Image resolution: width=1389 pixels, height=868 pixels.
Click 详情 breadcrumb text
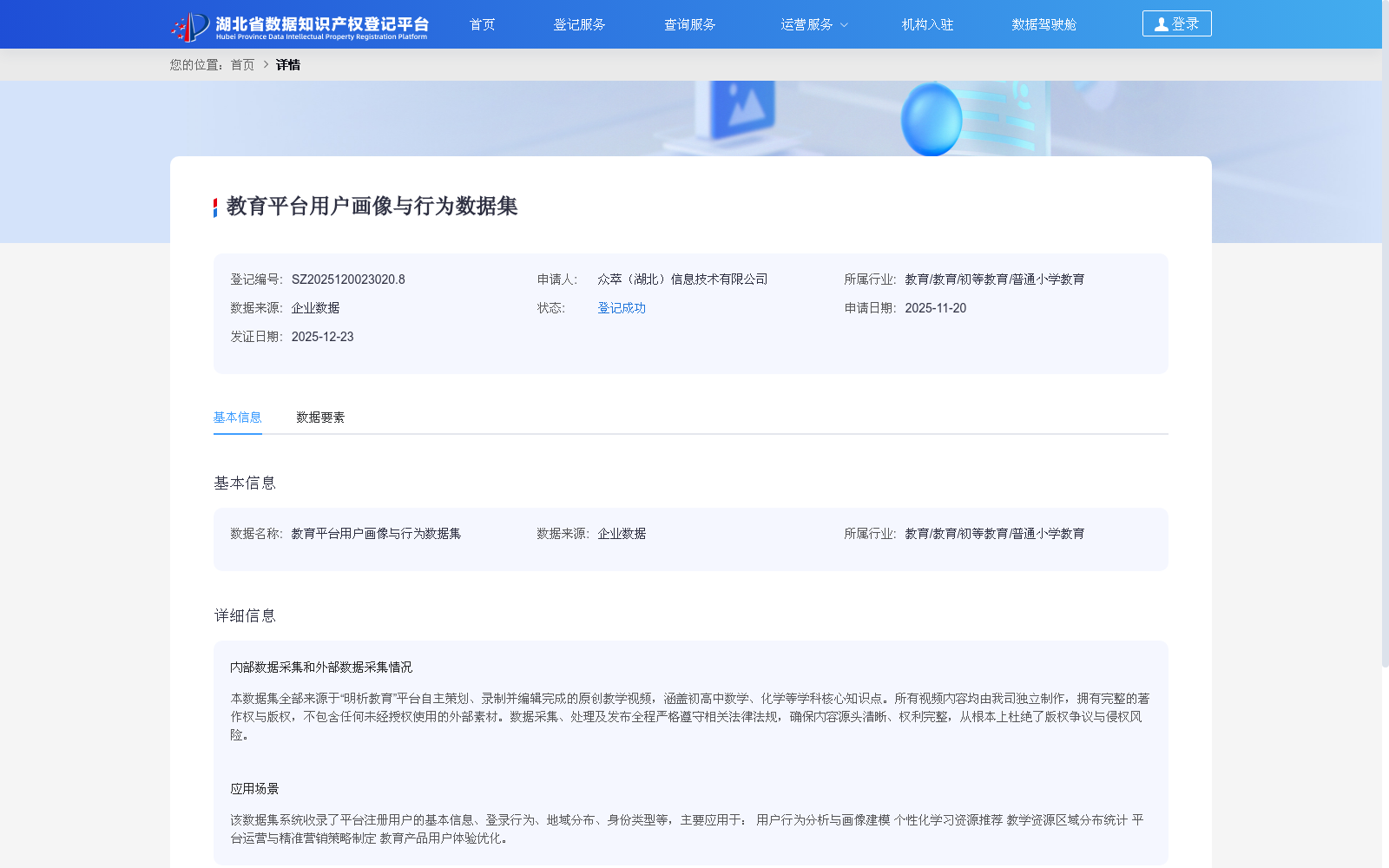tap(288, 64)
